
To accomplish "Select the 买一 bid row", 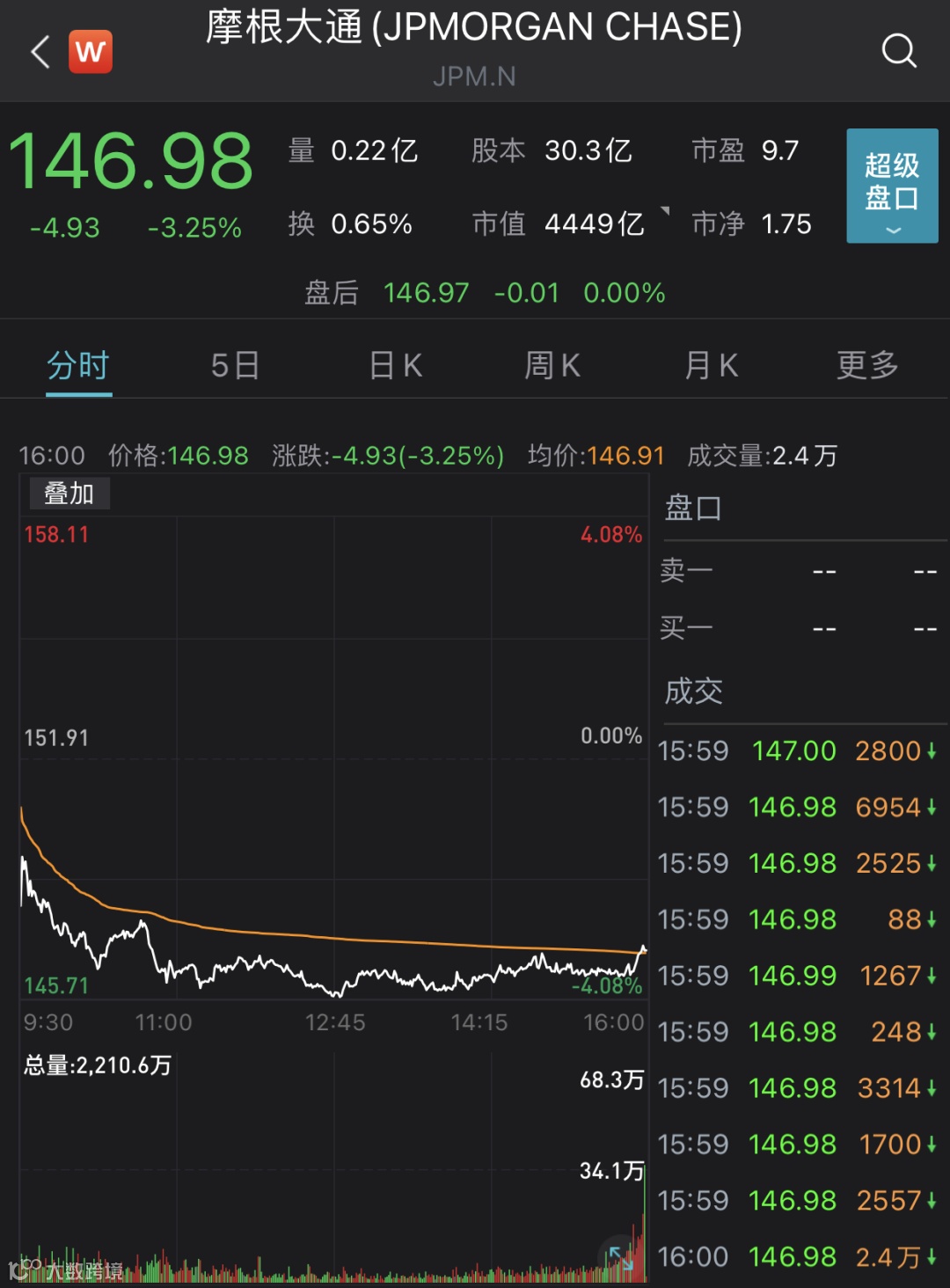I will (x=799, y=628).
